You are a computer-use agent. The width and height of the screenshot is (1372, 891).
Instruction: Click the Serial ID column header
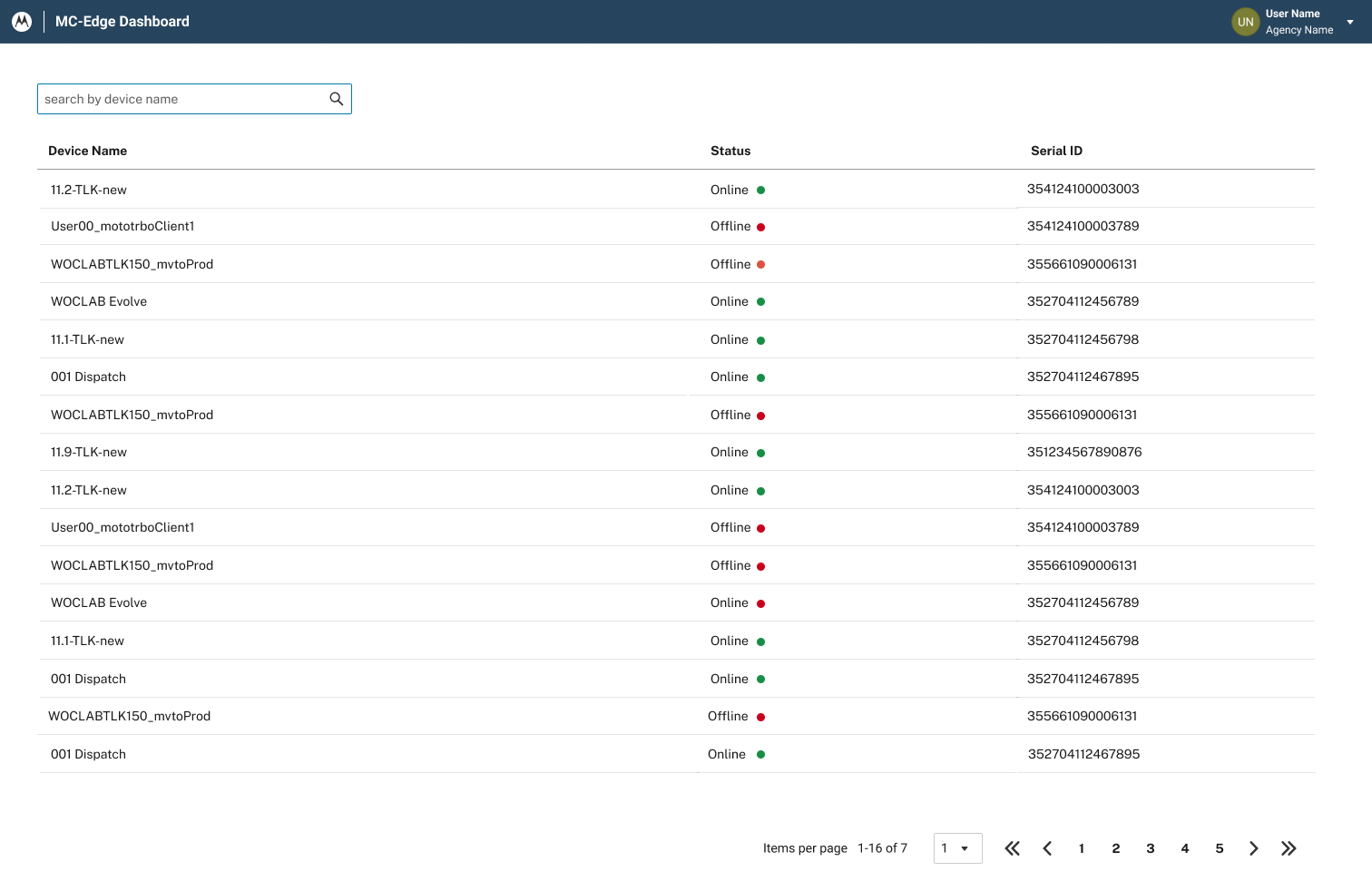[1056, 151]
